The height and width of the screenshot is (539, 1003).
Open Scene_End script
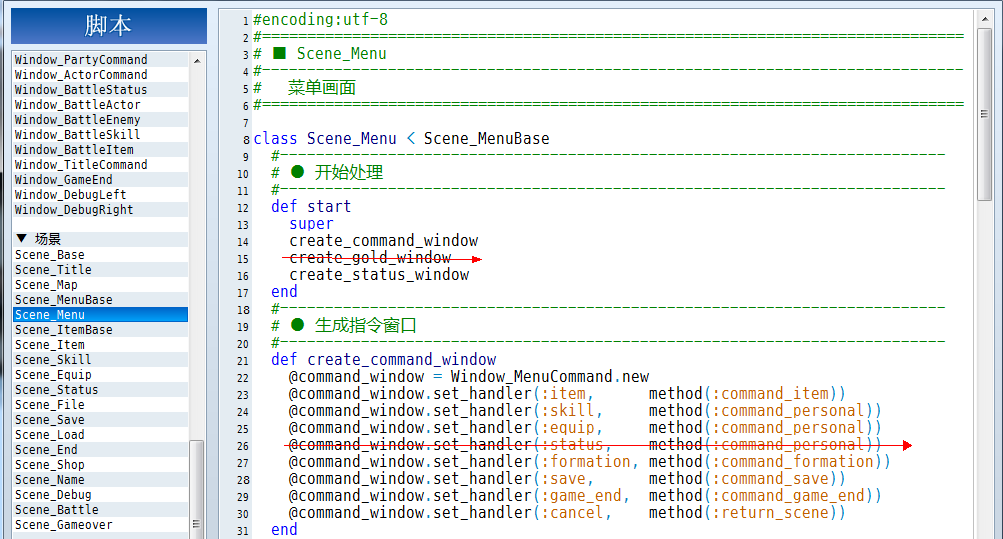100,450
